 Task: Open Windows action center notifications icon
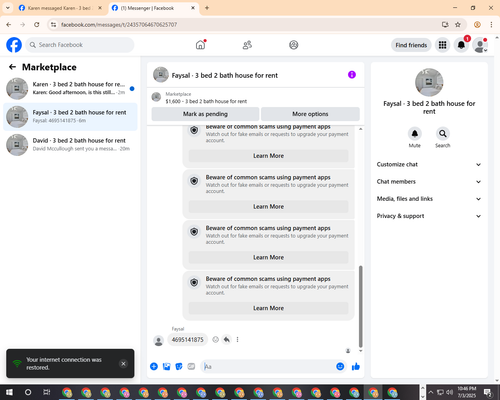click(488, 392)
